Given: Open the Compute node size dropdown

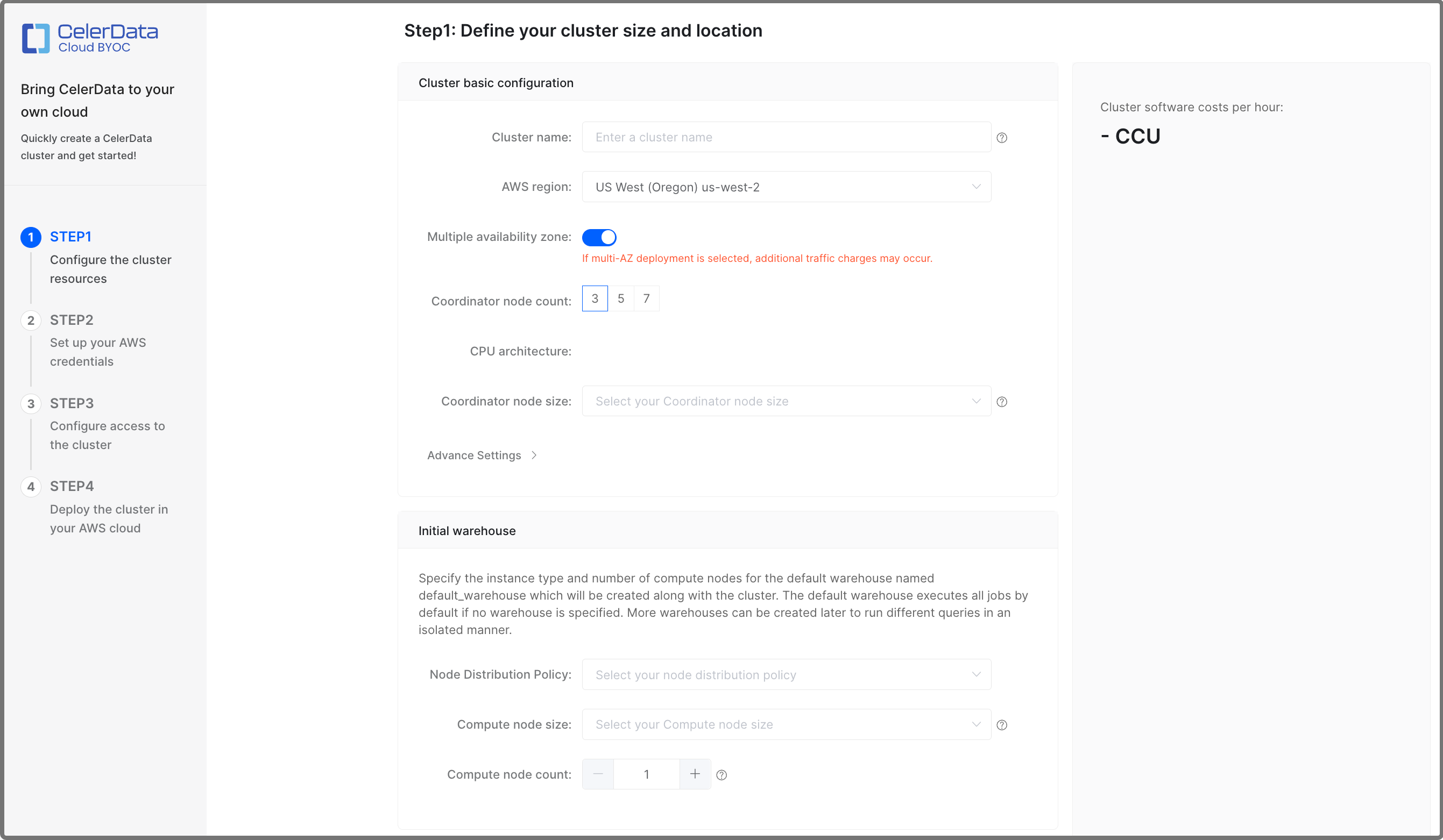Looking at the screenshot, I should (x=786, y=724).
